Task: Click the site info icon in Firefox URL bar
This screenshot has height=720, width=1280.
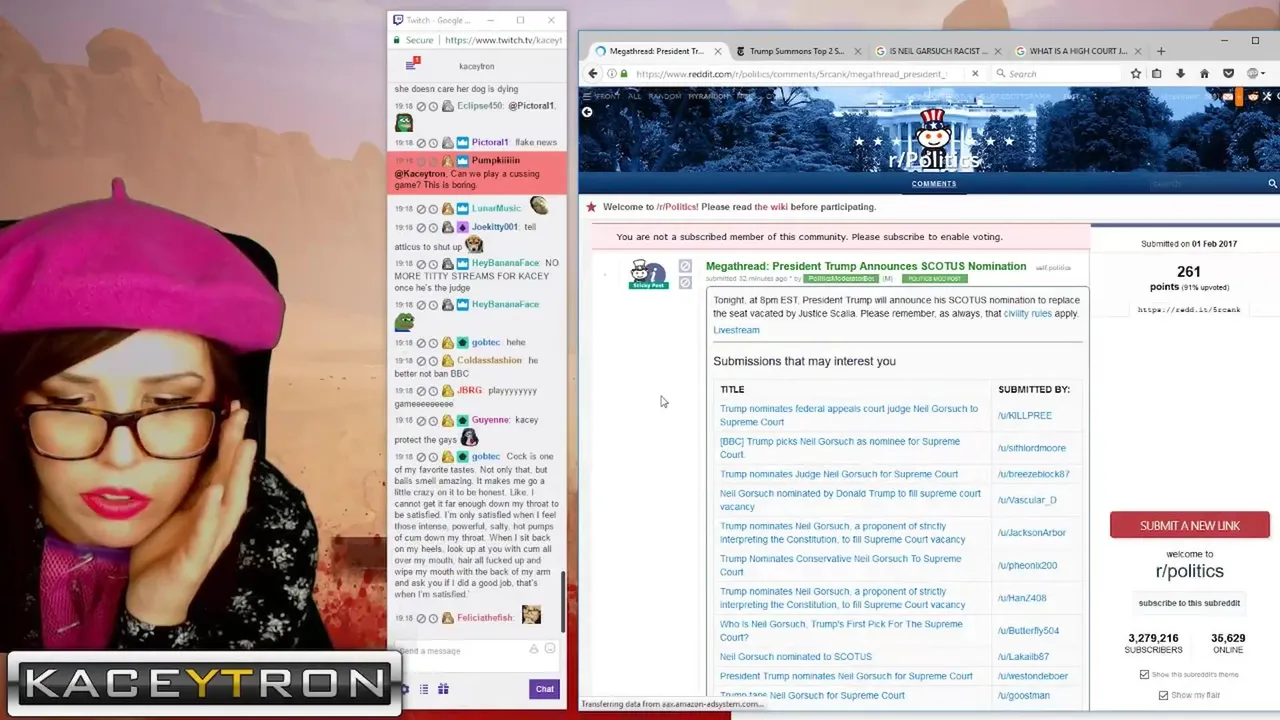Action: click(x=612, y=73)
